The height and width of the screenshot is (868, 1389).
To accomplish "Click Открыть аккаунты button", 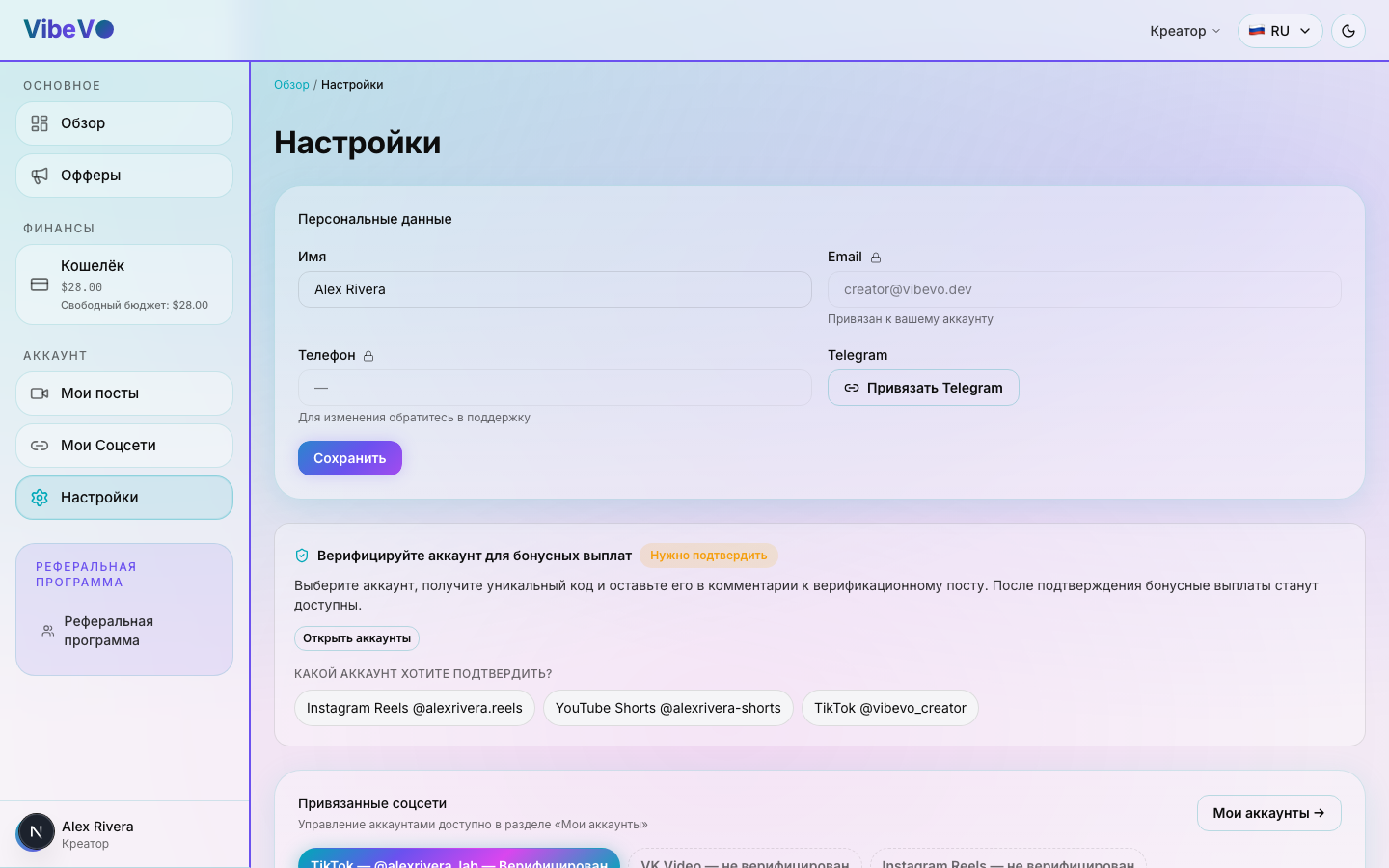I will (357, 638).
